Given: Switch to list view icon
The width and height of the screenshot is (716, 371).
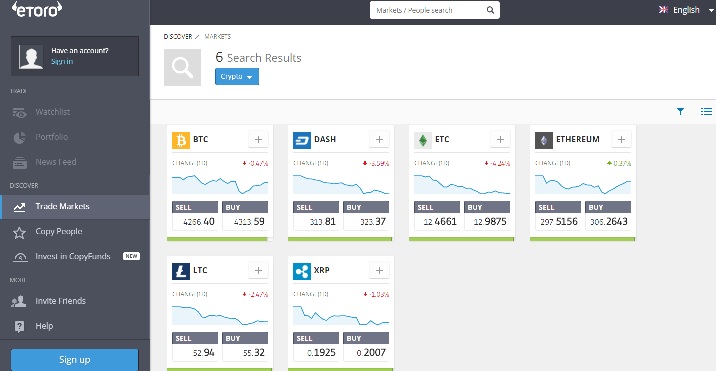Looking at the screenshot, I should [706, 111].
